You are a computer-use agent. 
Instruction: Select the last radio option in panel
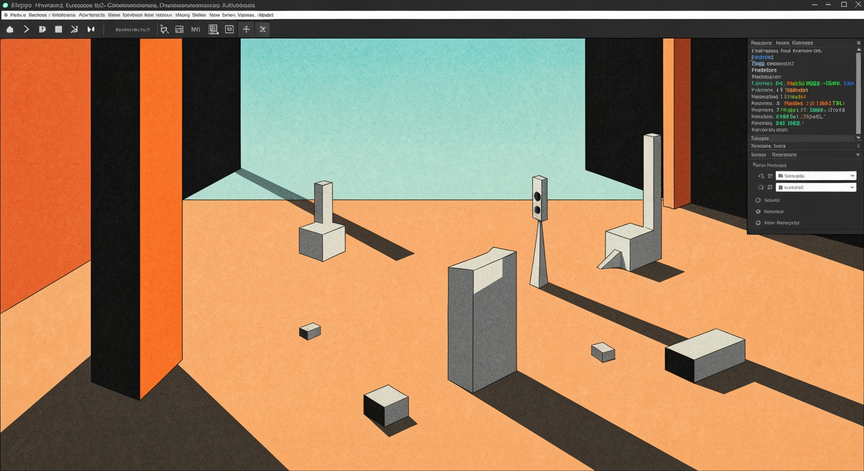[758, 223]
